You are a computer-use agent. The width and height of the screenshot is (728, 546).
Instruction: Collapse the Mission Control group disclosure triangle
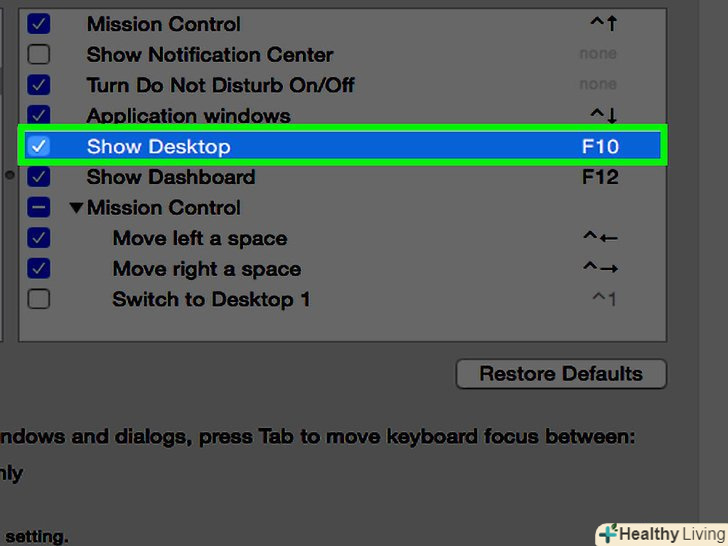click(x=76, y=208)
